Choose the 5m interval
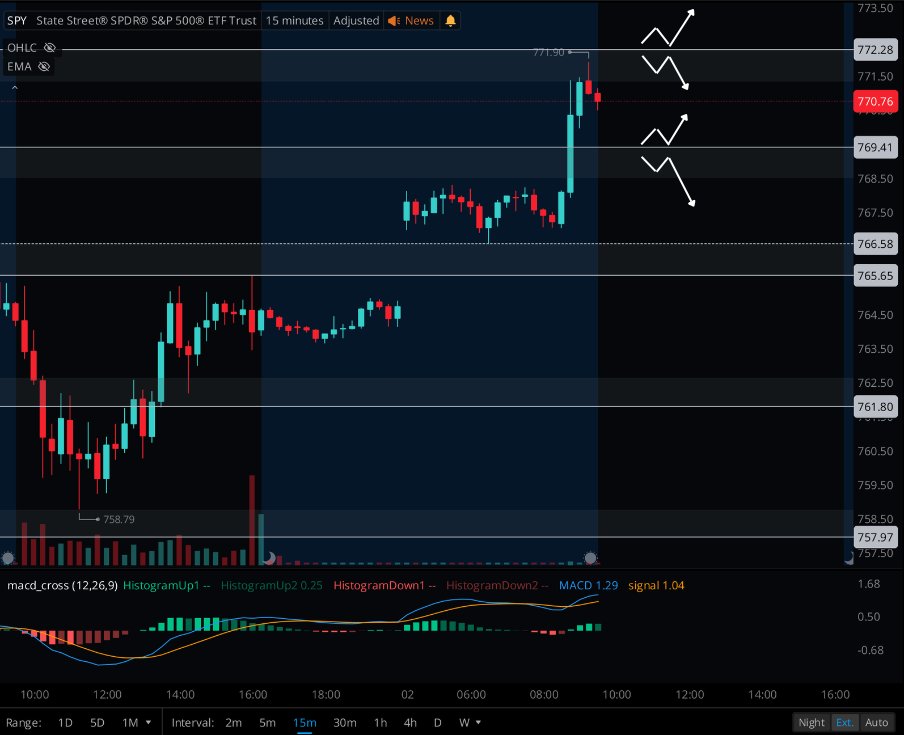904x735 pixels. (x=267, y=722)
